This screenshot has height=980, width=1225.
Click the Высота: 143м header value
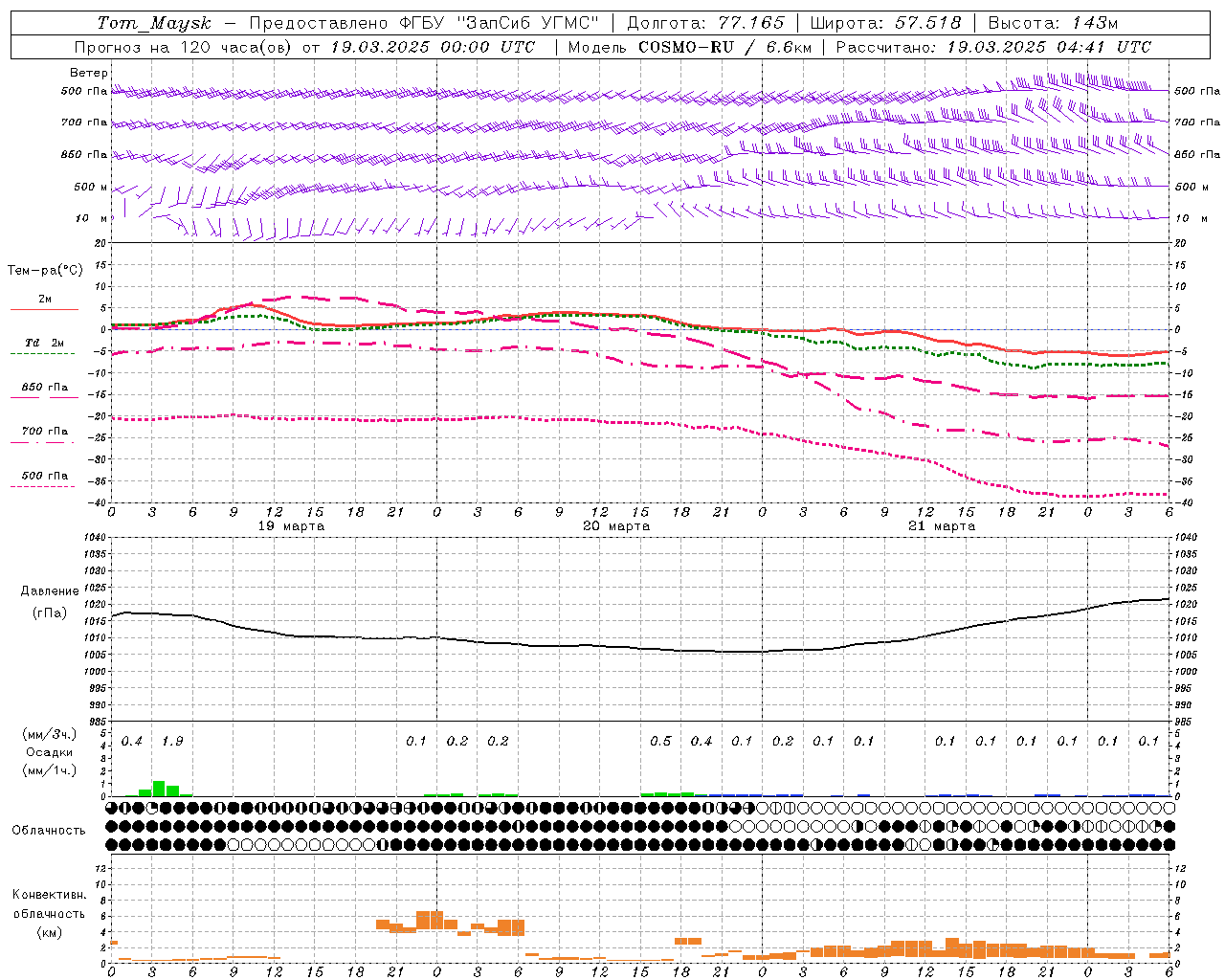[1053, 23]
